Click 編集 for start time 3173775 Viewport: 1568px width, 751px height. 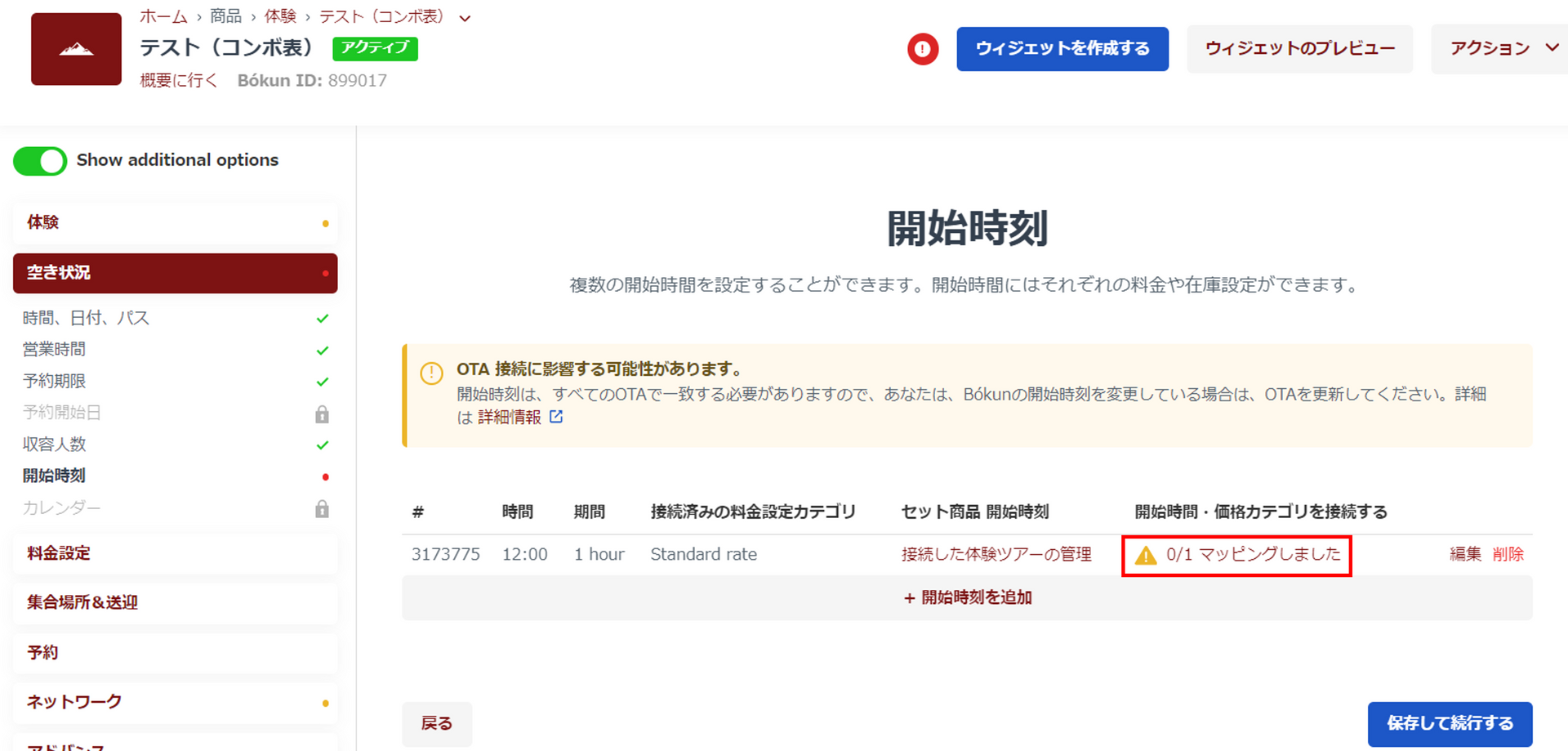[1464, 554]
